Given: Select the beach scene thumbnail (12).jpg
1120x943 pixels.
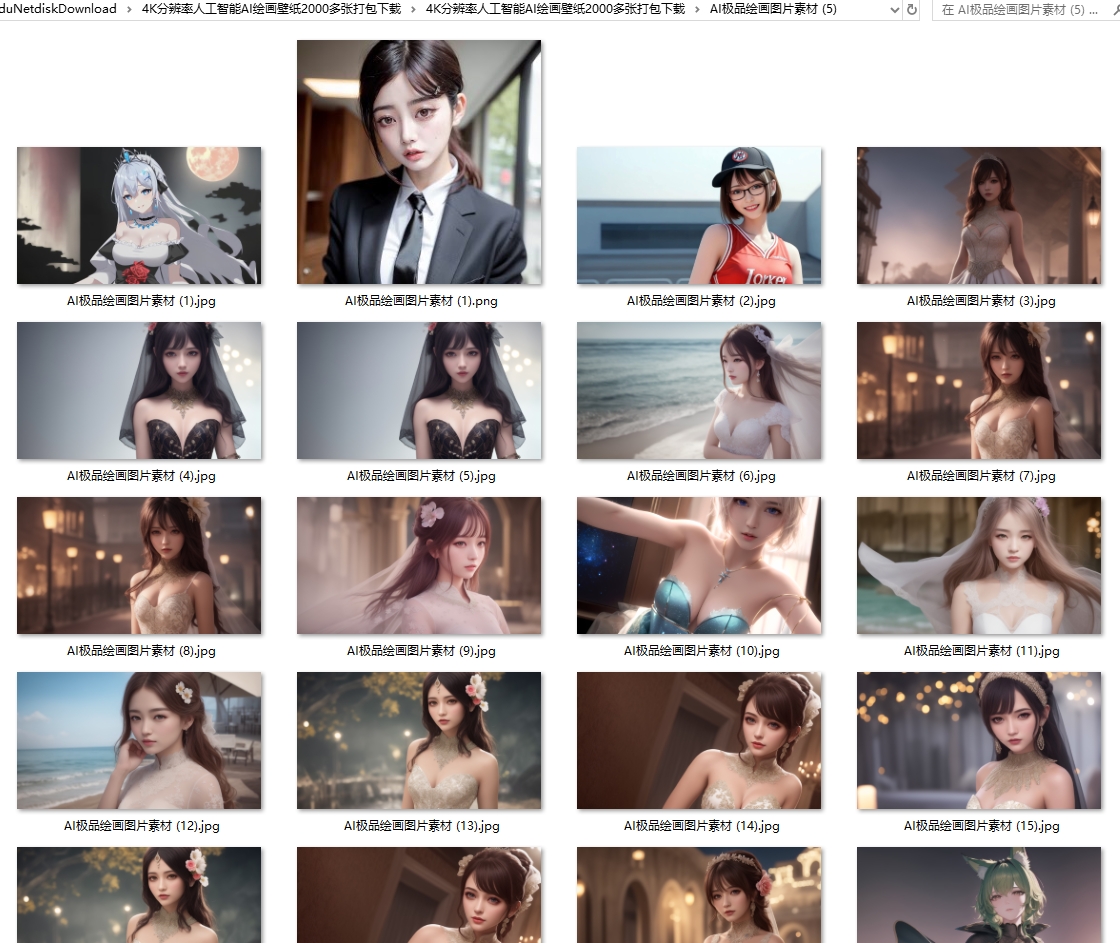Looking at the screenshot, I should point(139,740).
